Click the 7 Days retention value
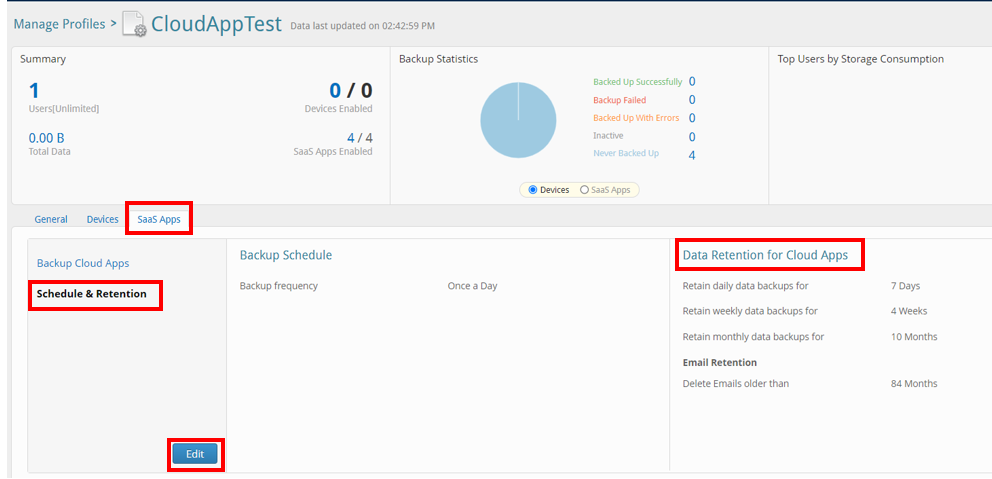The height and width of the screenshot is (479, 992). click(905, 286)
